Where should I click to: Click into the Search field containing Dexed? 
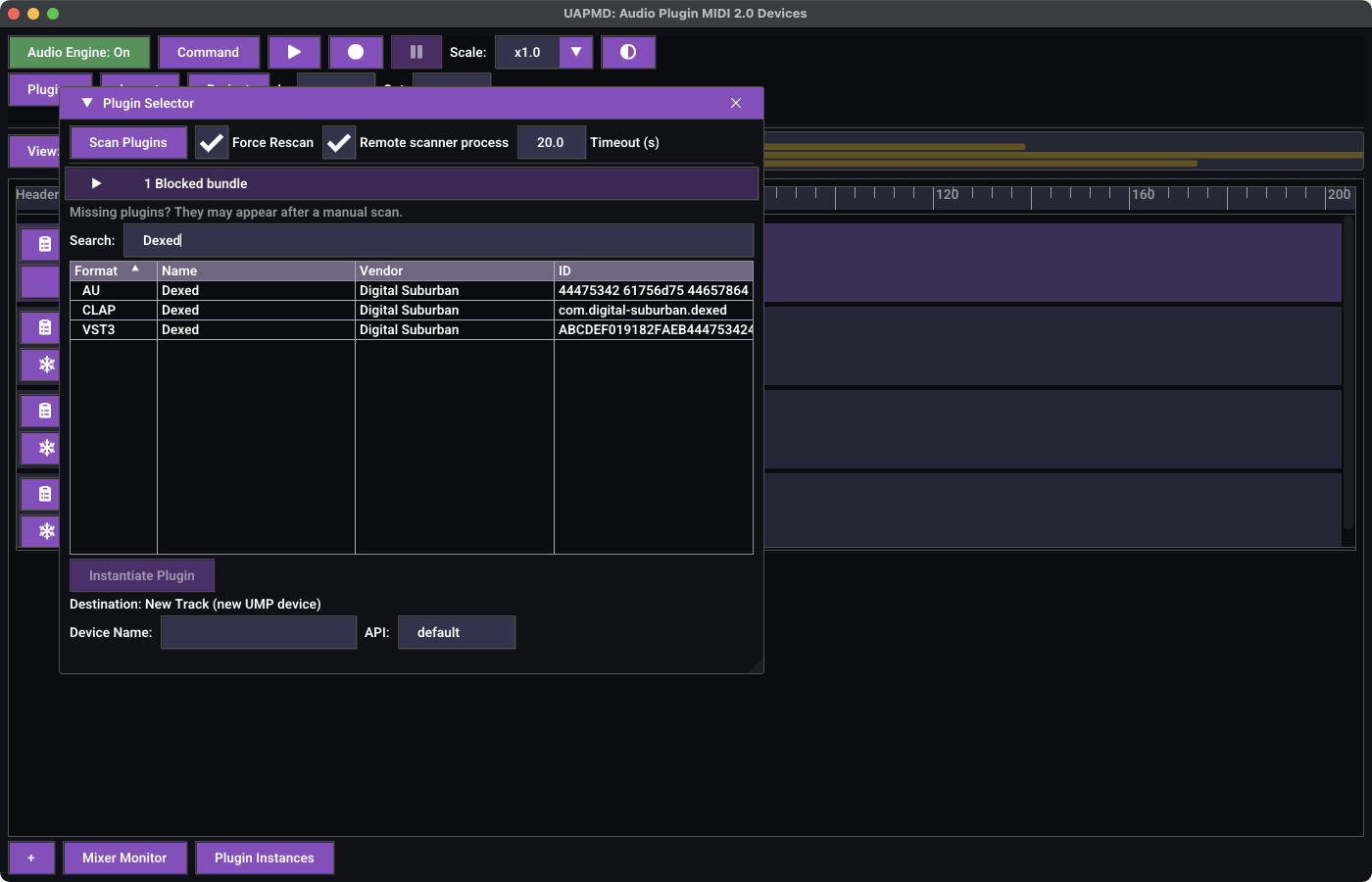point(438,240)
